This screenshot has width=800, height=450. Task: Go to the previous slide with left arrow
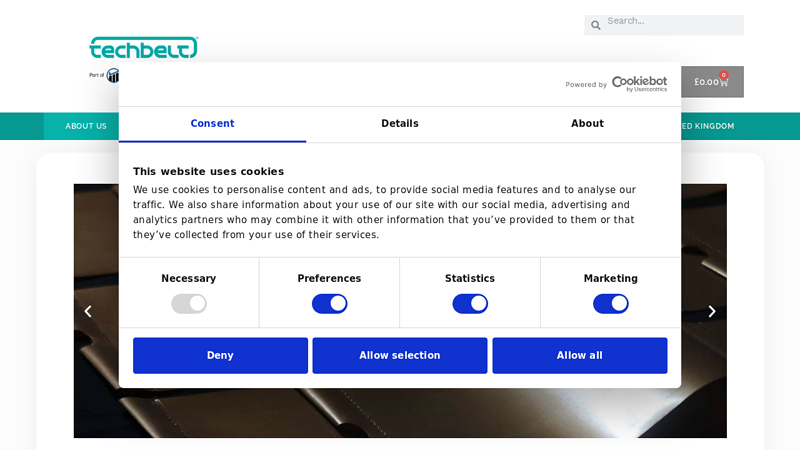(x=88, y=311)
